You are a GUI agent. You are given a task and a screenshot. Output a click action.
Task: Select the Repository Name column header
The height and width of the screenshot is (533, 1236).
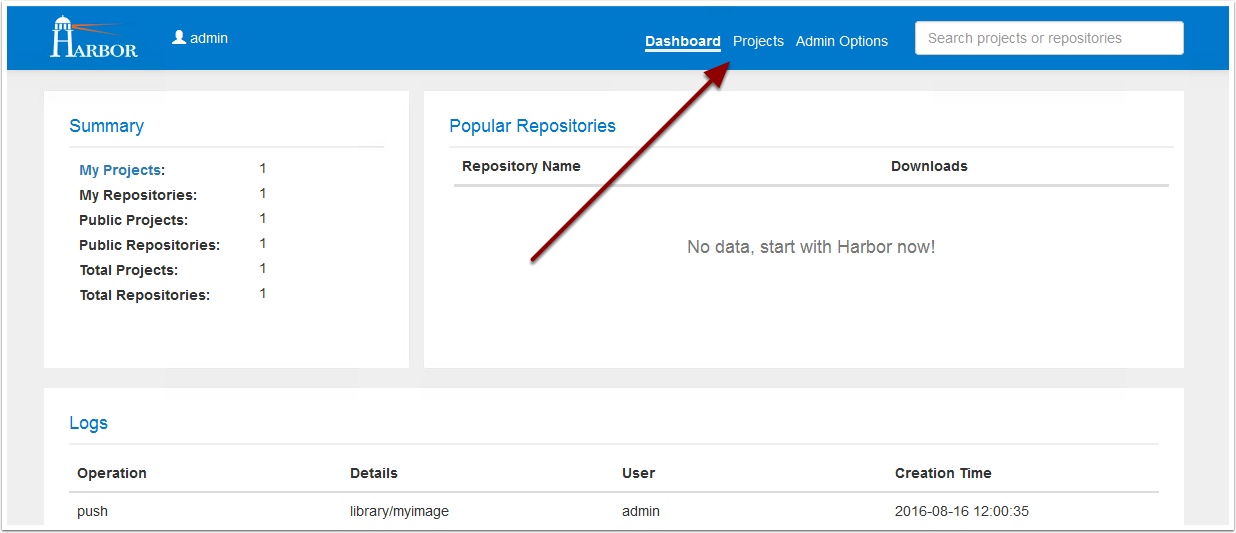(521, 166)
